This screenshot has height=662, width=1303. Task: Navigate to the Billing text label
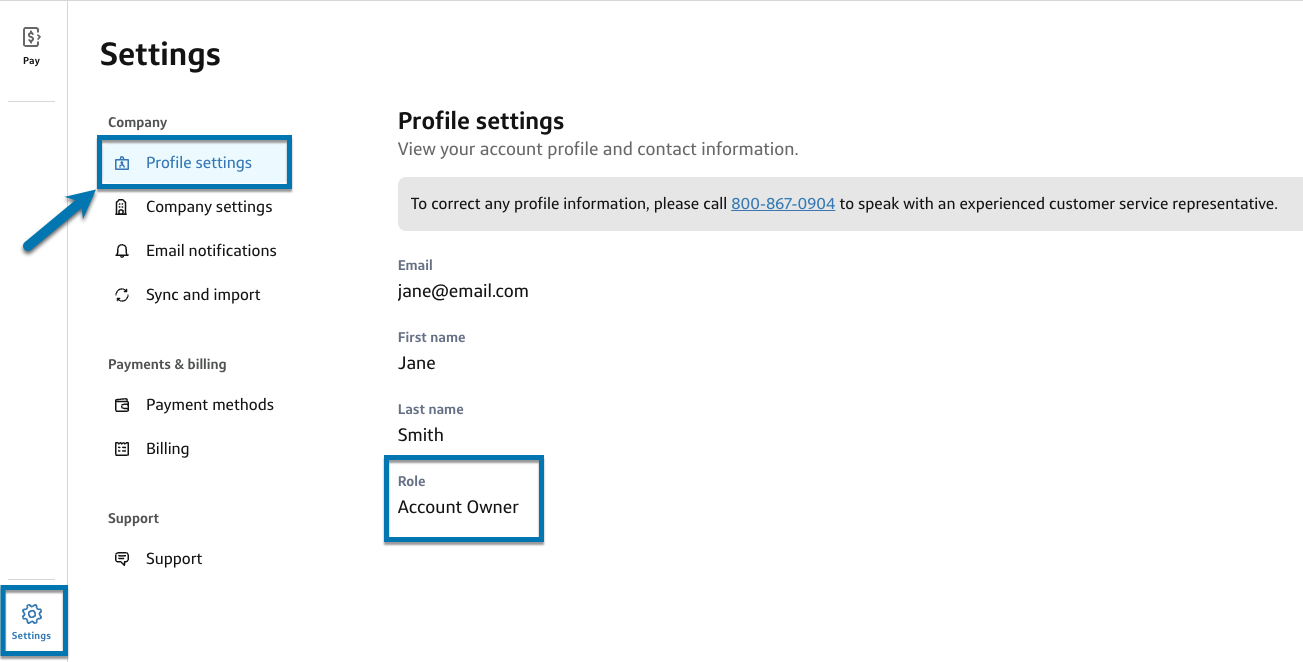coord(167,449)
